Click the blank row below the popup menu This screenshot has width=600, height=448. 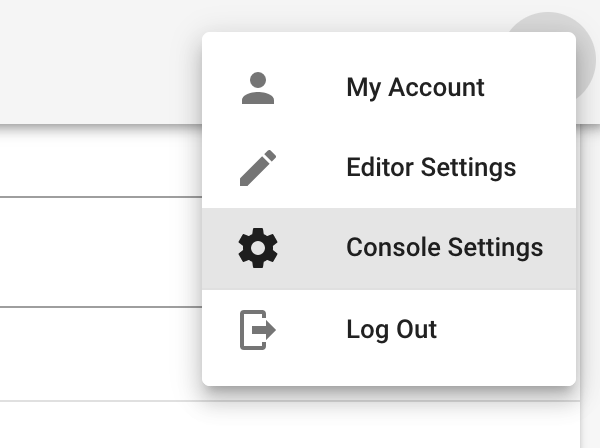tap(290, 425)
